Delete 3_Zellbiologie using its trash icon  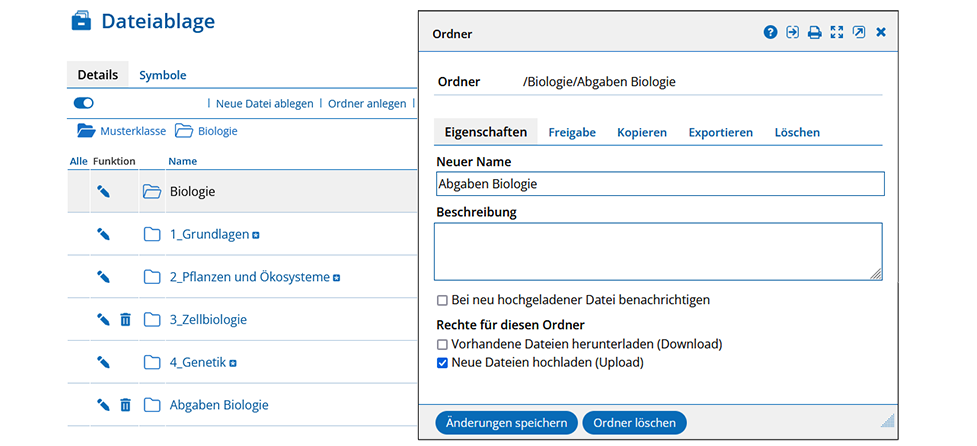tap(125, 320)
